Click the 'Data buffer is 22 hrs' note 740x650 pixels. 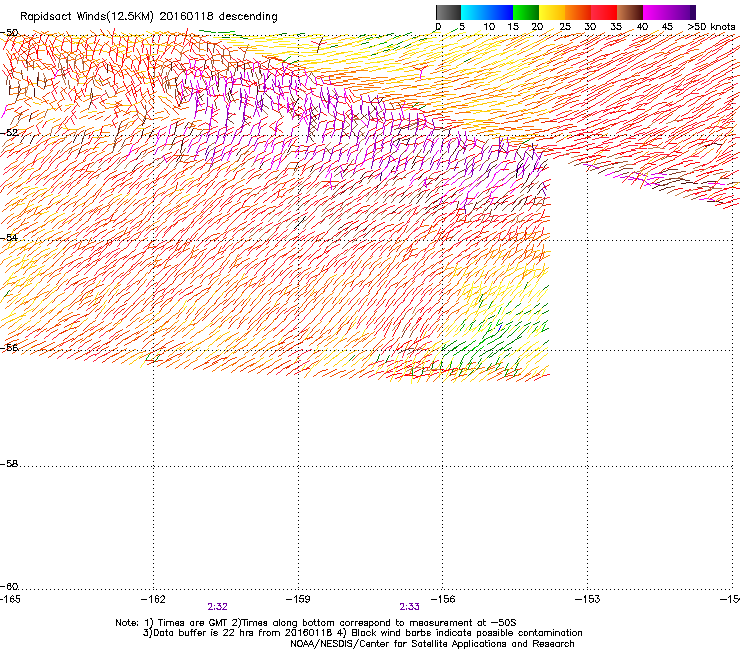point(362,633)
